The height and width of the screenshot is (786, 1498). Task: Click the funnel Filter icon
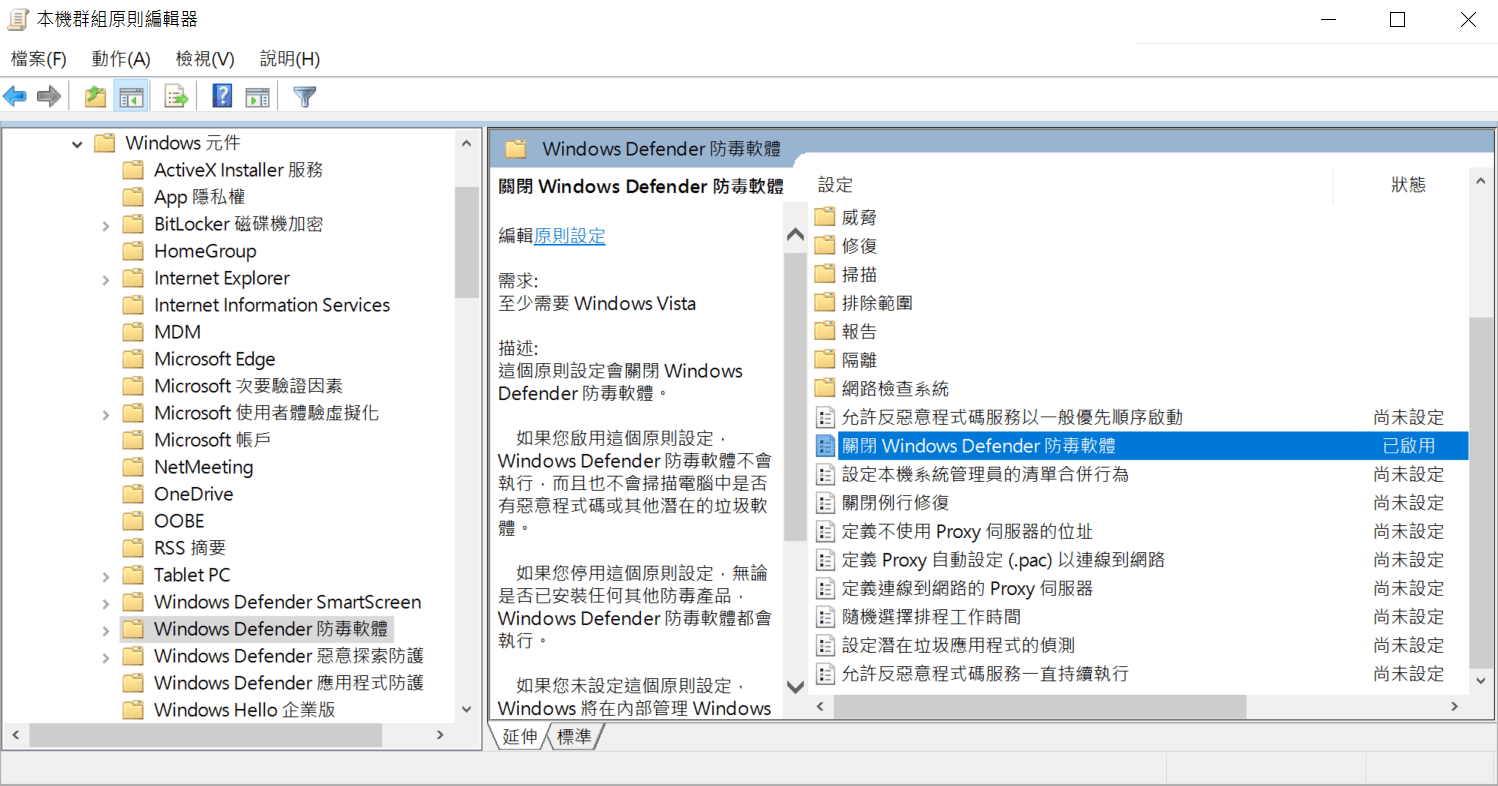(x=305, y=97)
